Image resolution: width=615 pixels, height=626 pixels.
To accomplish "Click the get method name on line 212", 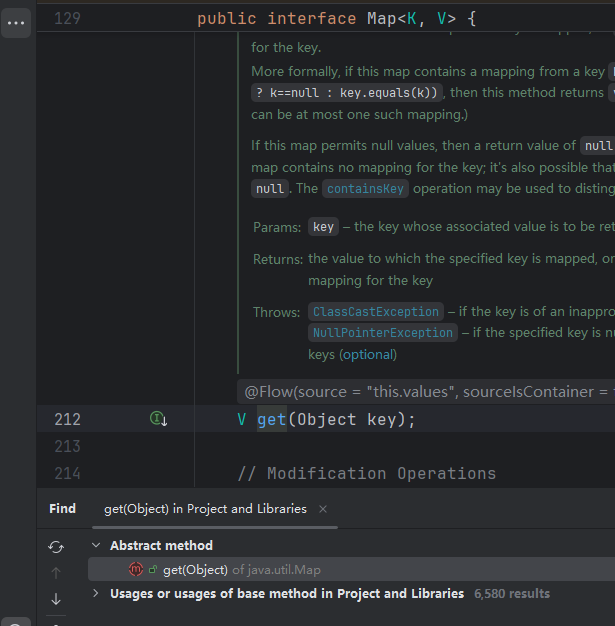I will point(272,419).
